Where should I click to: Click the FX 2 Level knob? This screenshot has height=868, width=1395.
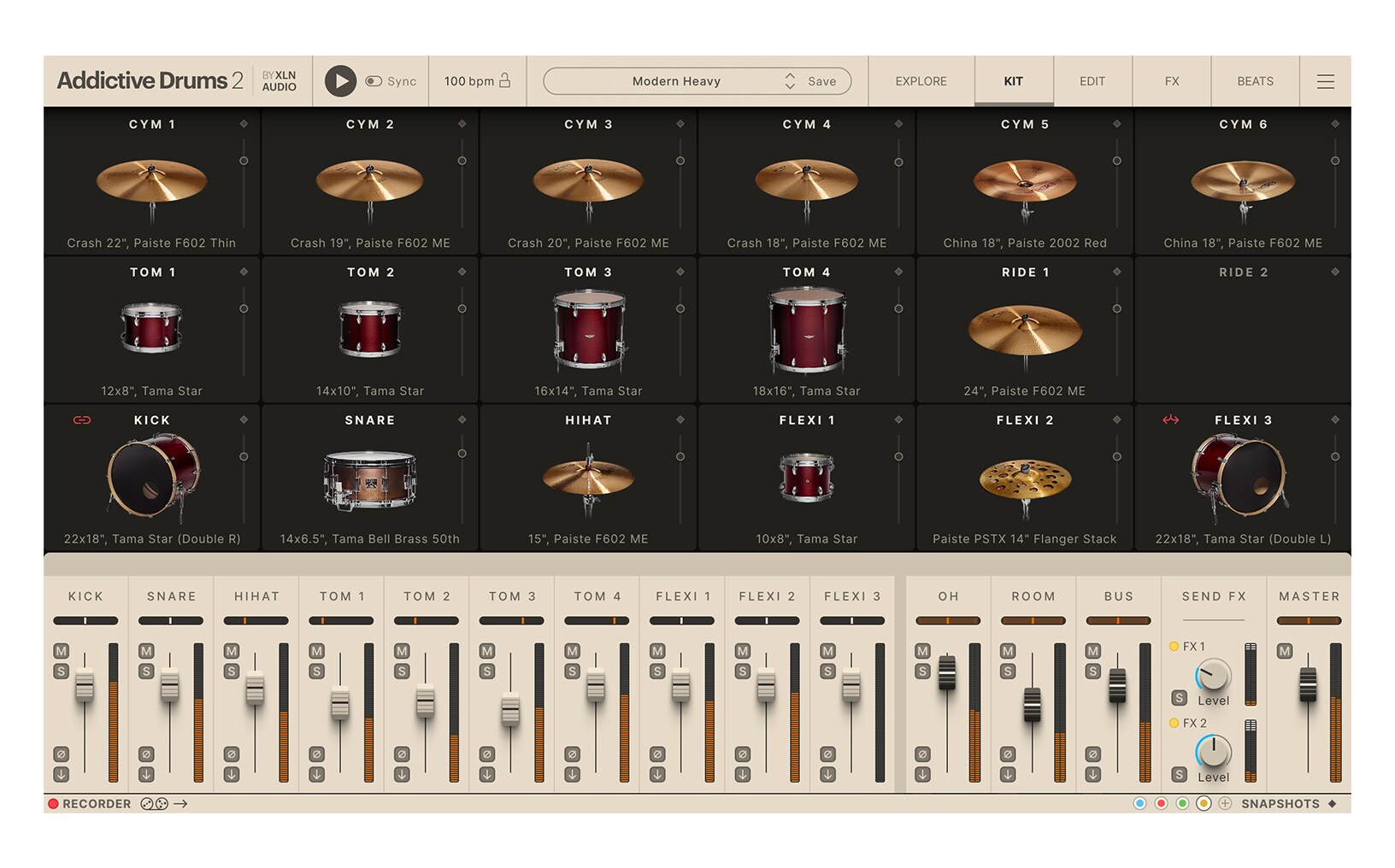click(1213, 752)
